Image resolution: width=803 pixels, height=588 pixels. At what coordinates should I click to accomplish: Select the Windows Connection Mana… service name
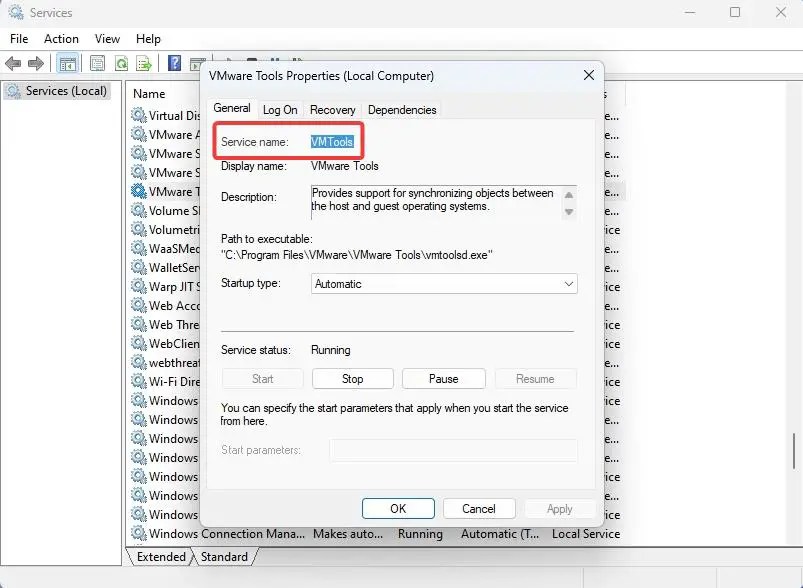click(226, 533)
